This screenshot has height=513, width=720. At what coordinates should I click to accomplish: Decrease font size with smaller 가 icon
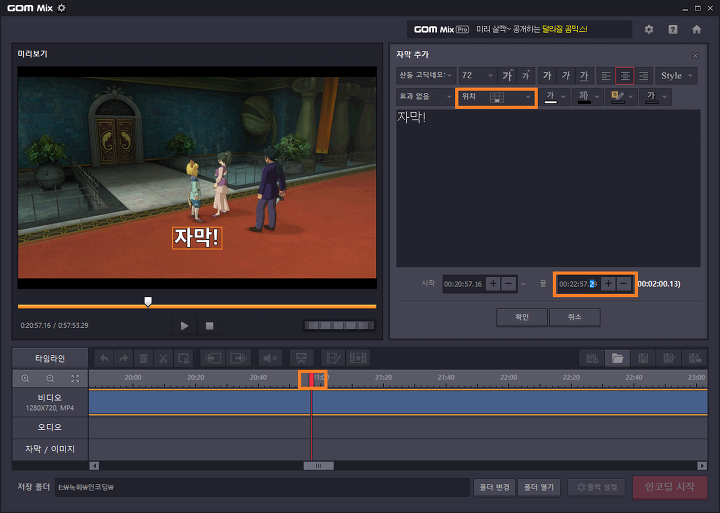[526, 75]
